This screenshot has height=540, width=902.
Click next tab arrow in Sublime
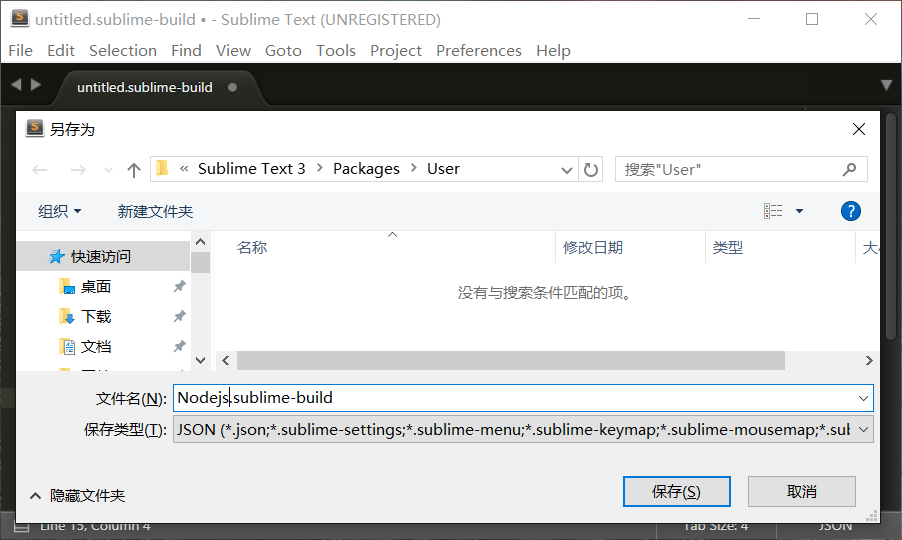point(36,85)
